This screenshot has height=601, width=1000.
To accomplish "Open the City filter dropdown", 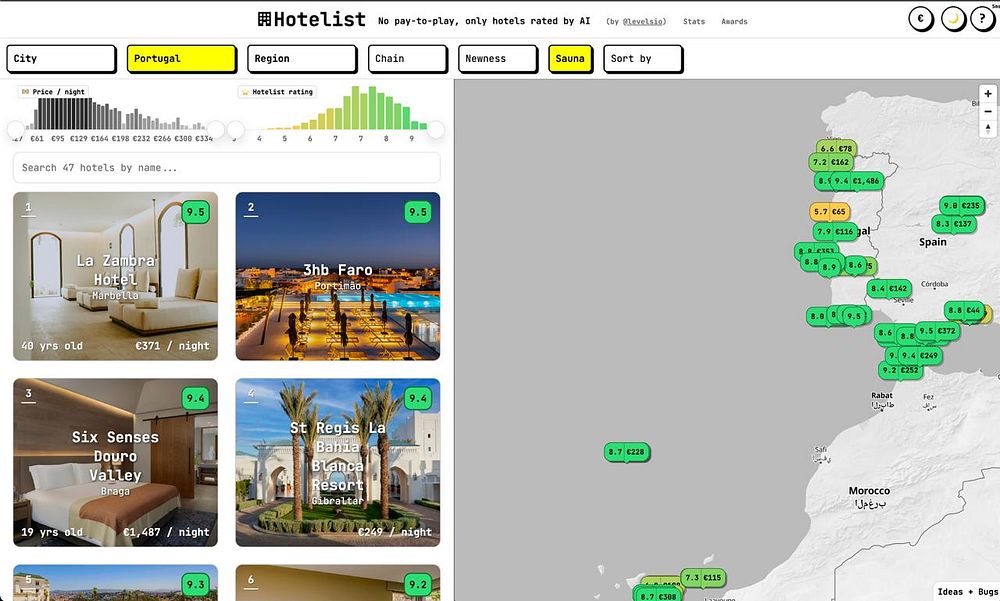I will point(61,59).
